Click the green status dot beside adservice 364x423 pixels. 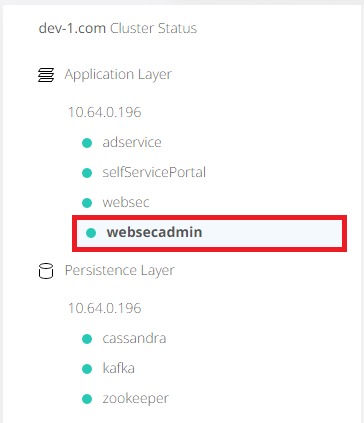coord(87,143)
